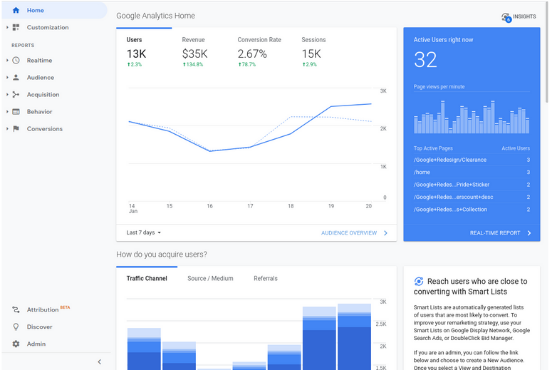Click arrow icon beside Audience Overview
This screenshot has width=550, height=370.
pos(385,233)
